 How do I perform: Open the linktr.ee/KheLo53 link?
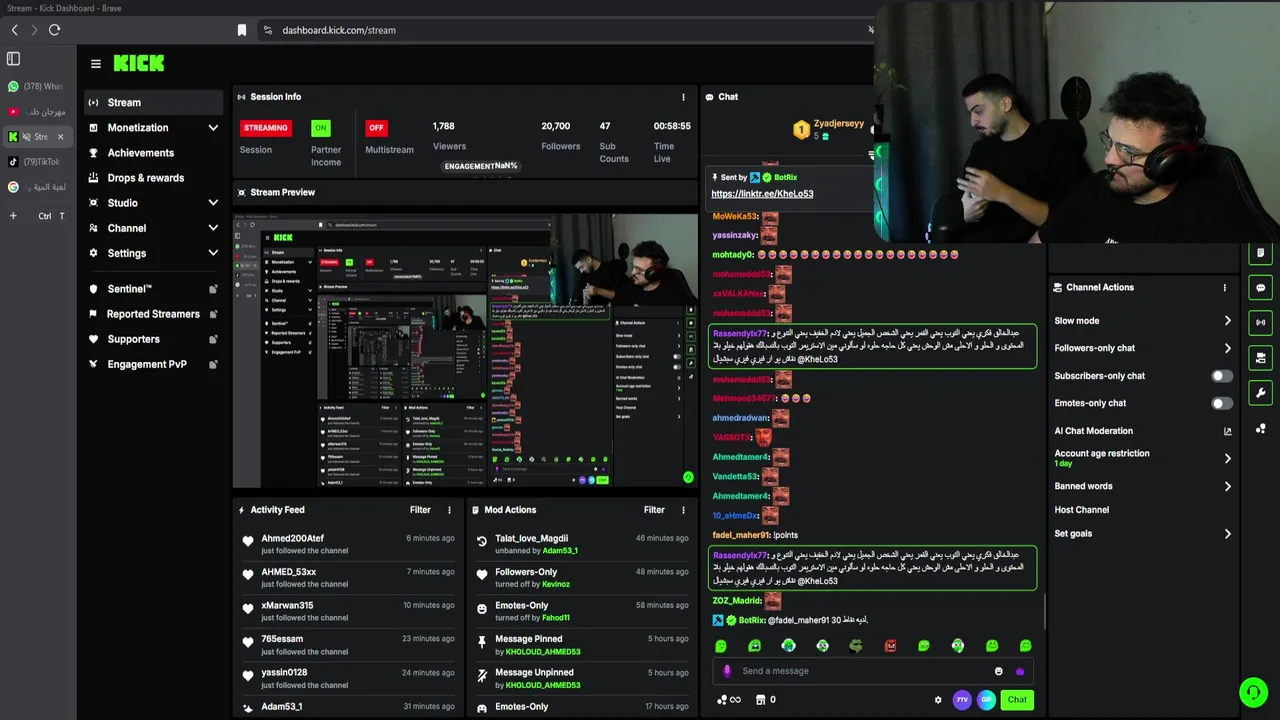click(762, 194)
